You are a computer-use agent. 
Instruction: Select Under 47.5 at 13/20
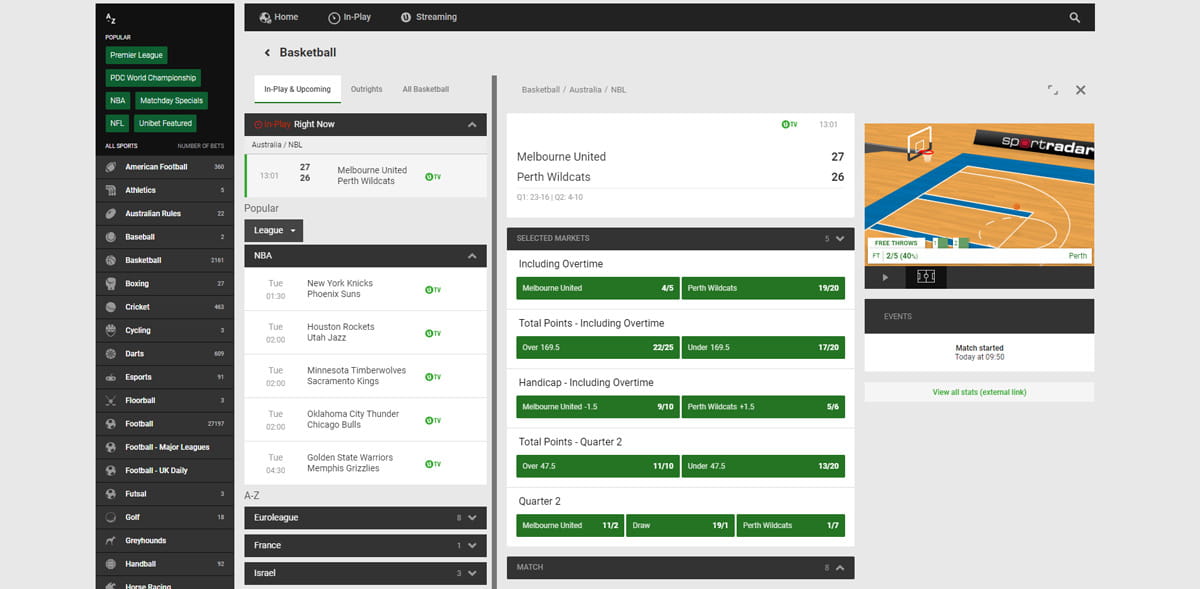pyautogui.click(x=763, y=466)
